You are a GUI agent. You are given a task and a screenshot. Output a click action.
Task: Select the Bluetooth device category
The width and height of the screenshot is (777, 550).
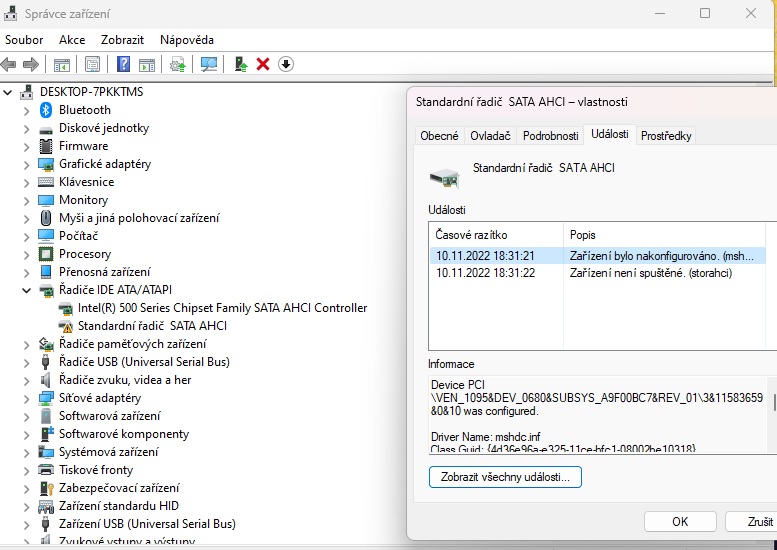pyautogui.click(x=85, y=110)
